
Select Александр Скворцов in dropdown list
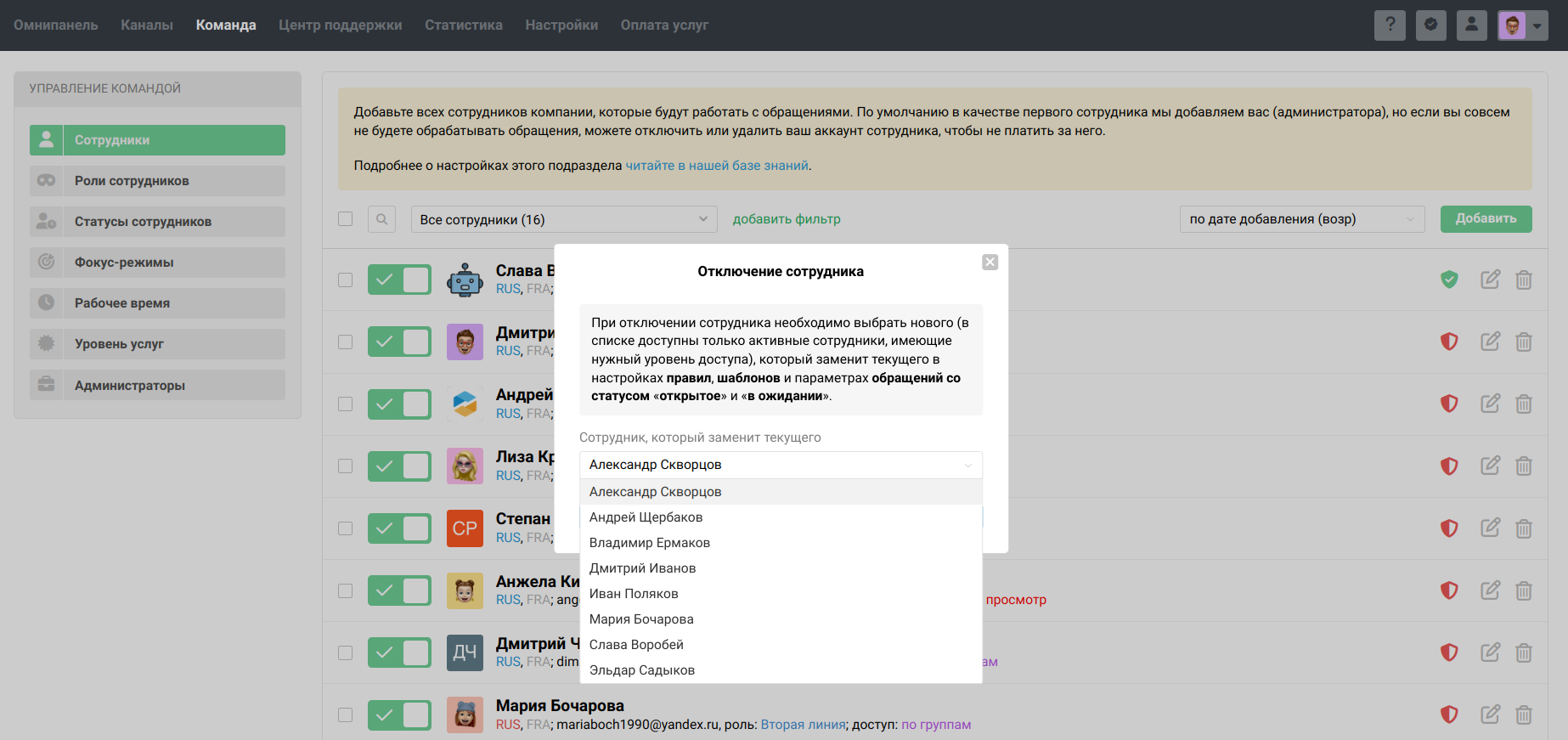coord(781,492)
